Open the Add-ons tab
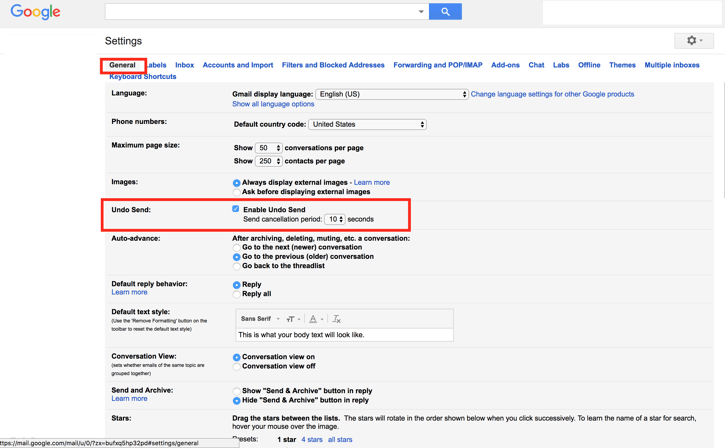Viewport: 725px width, 448px height. point(505,65)
